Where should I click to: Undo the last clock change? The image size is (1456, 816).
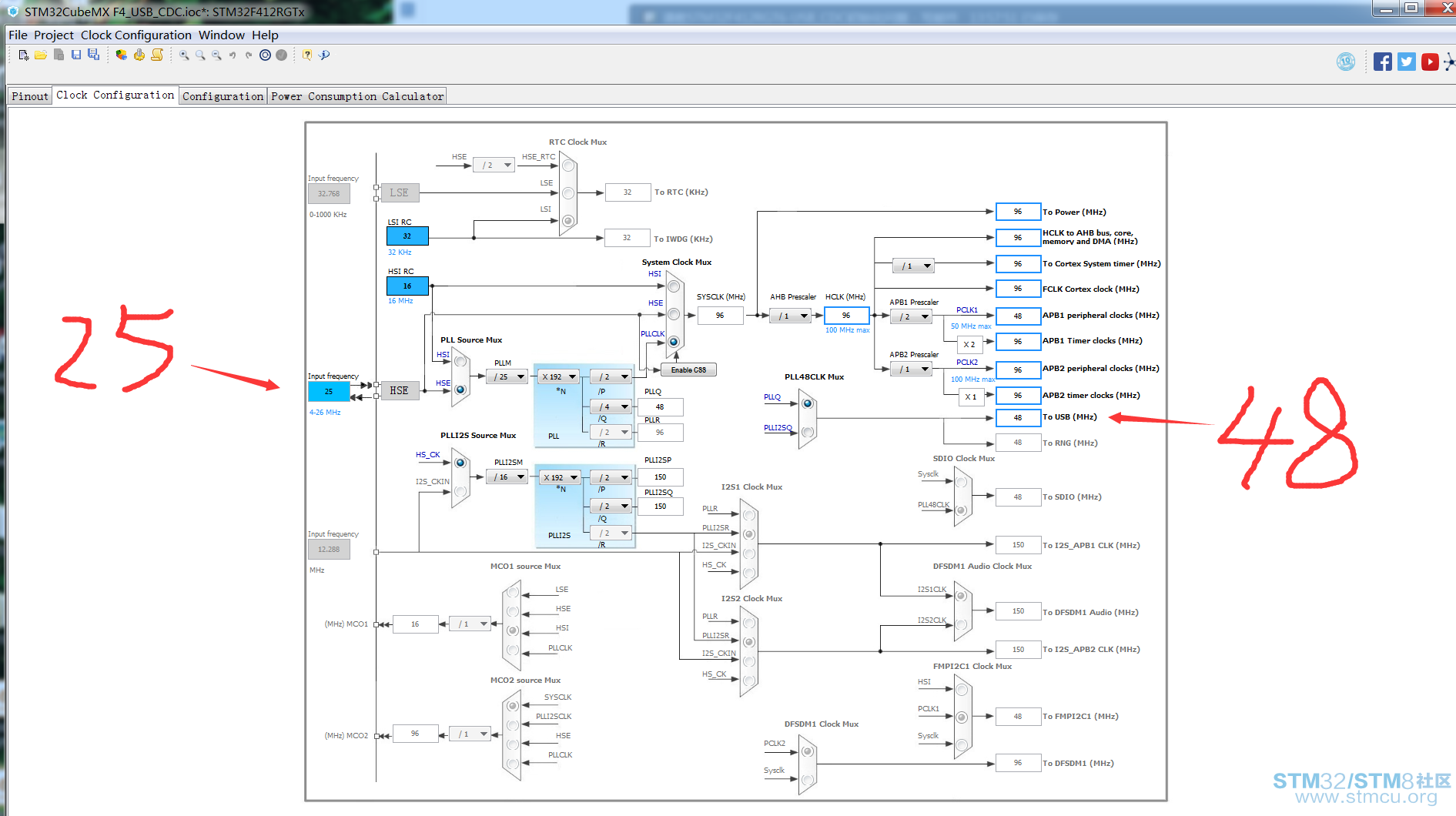233,55
